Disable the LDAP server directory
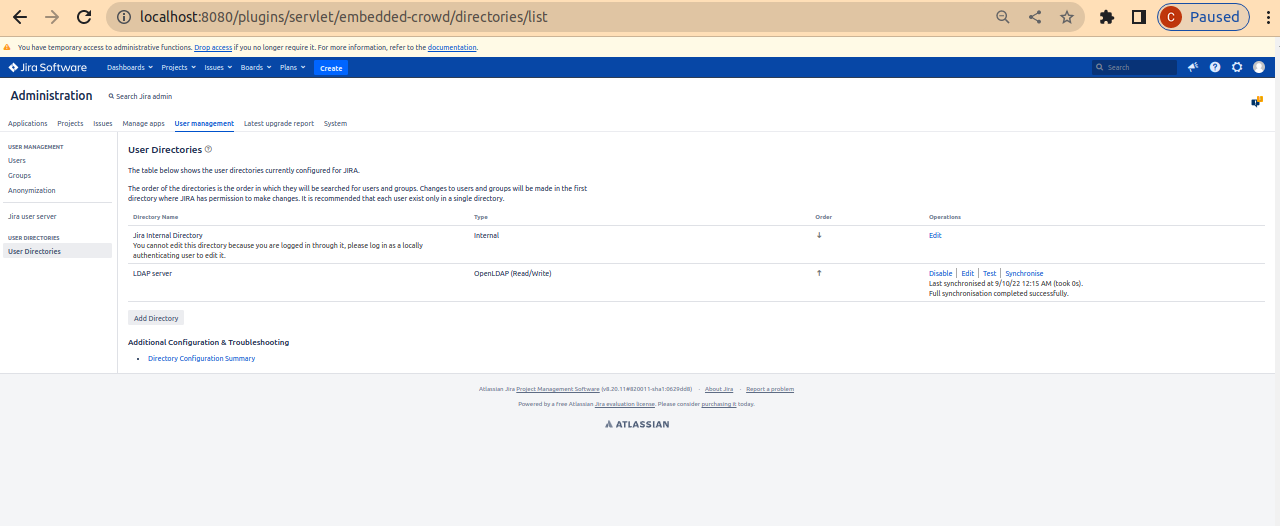Screen dimensions: 1280x526 click(x=941, y=273)
